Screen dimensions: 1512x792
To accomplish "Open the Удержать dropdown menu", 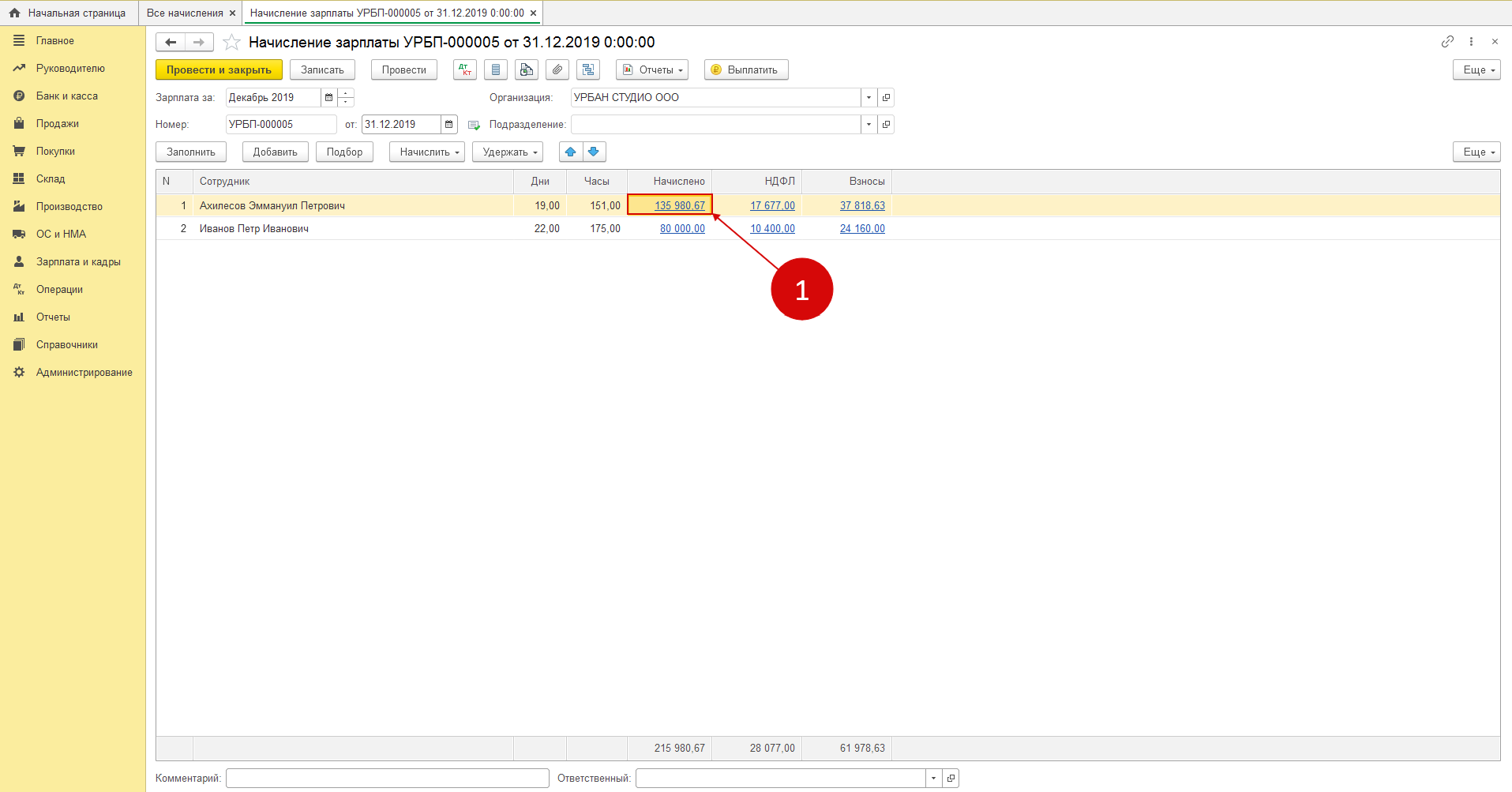I will (x=507, y=152).
